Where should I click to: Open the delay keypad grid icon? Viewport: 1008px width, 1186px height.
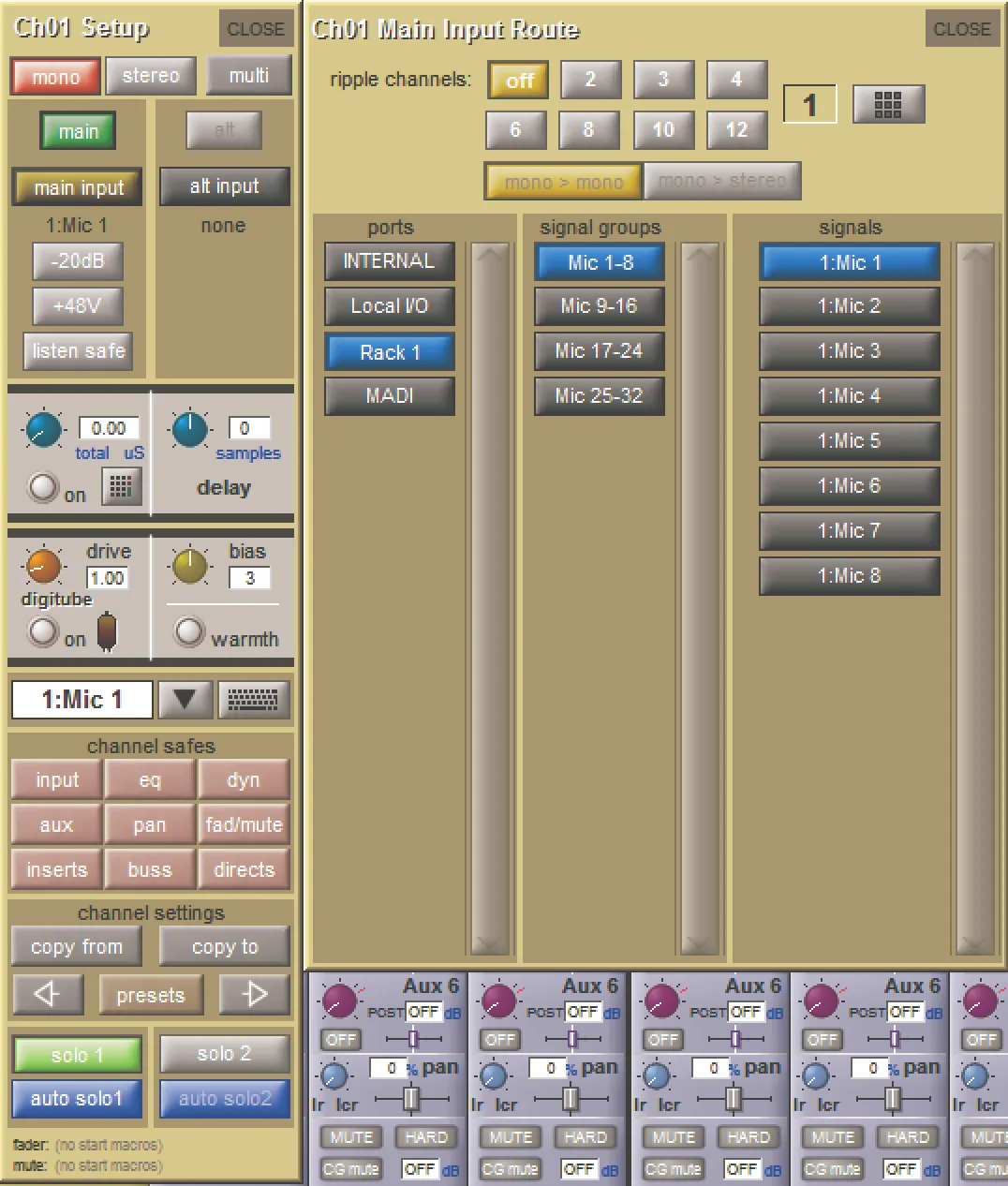coord(121,486)
